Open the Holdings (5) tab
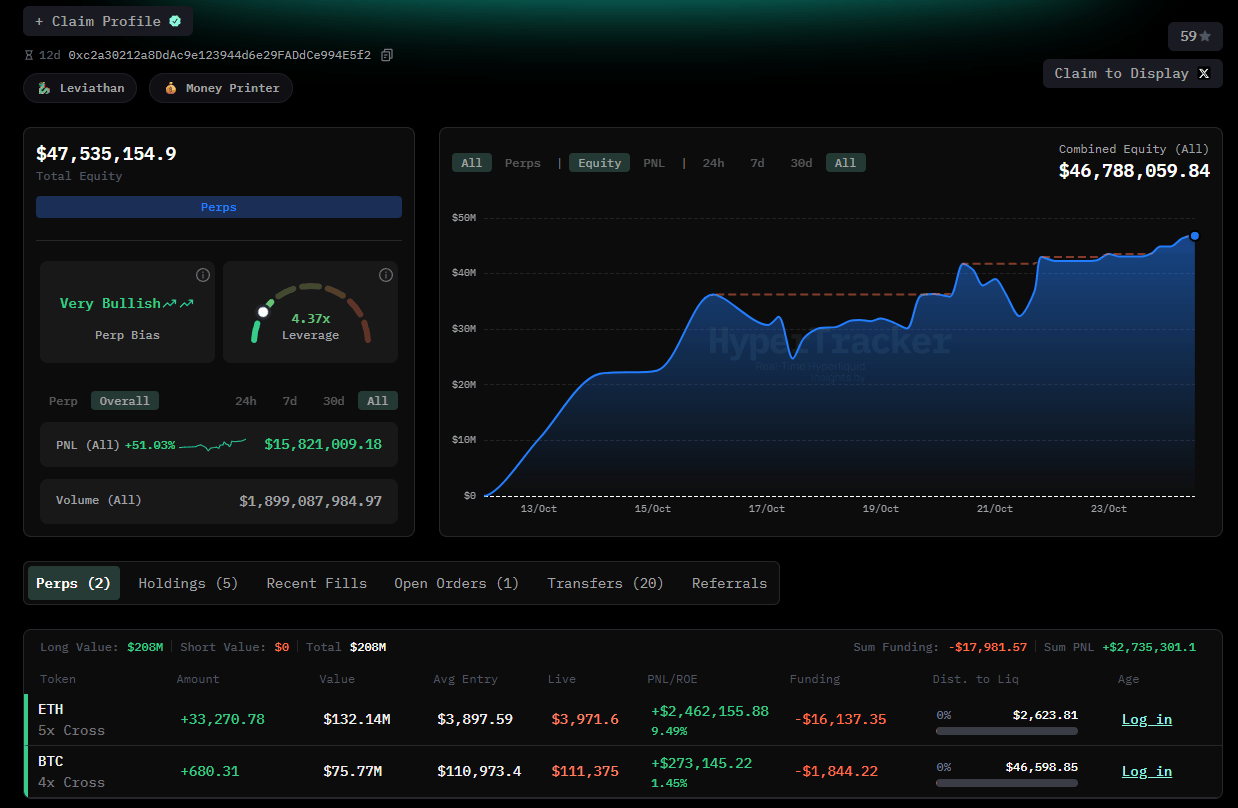Viewport: 1238px width, 808px height. coord(188,583)
